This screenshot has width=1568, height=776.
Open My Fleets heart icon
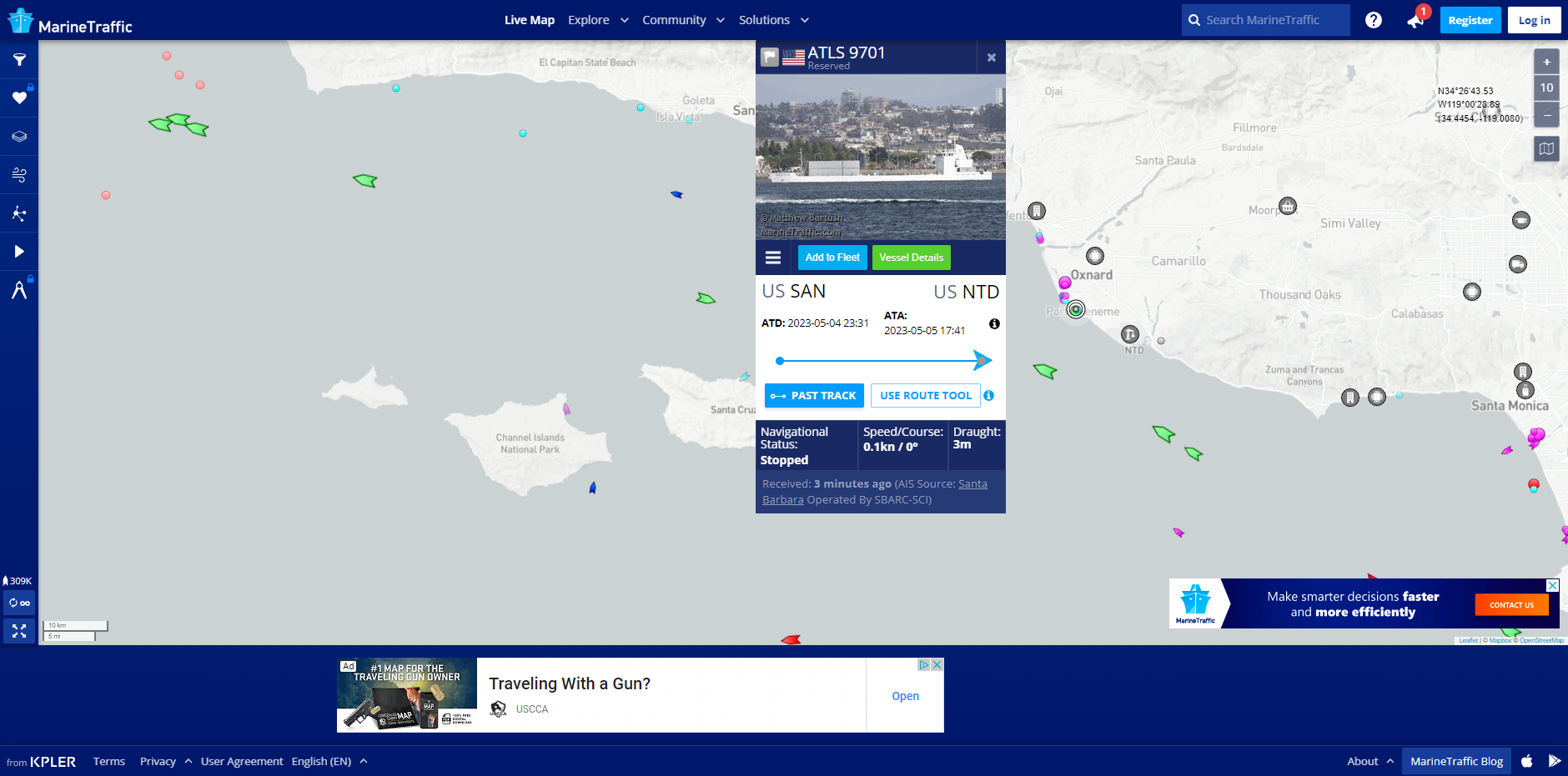(x=19, y=98)
